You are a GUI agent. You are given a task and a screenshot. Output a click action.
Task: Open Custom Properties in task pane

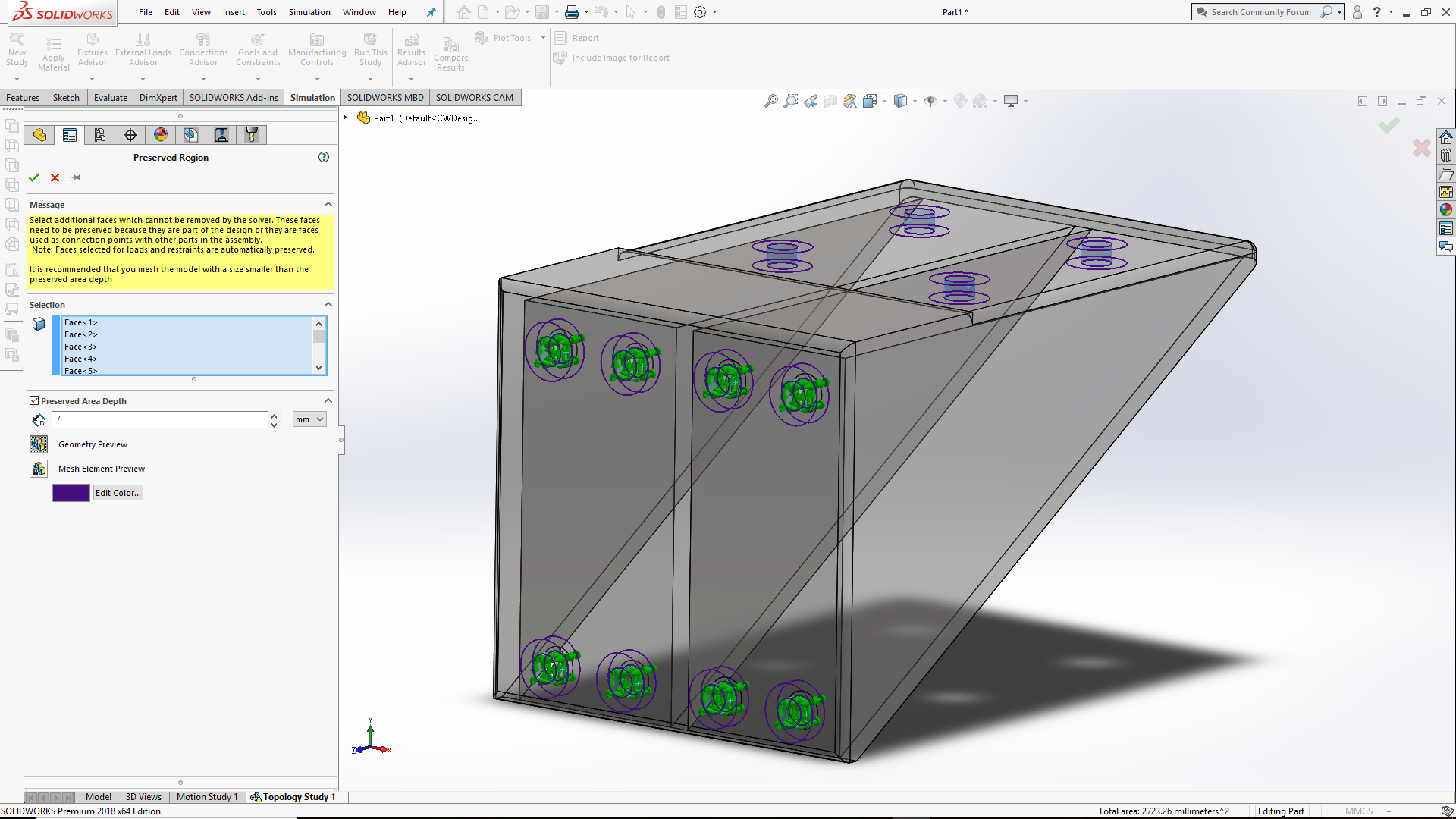pos(1446,228)
